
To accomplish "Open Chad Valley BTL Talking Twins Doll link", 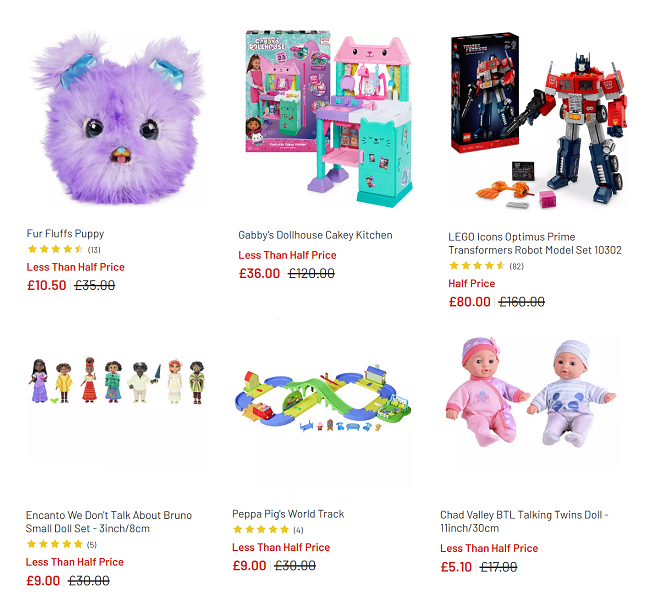I will (x=524, y=521).
